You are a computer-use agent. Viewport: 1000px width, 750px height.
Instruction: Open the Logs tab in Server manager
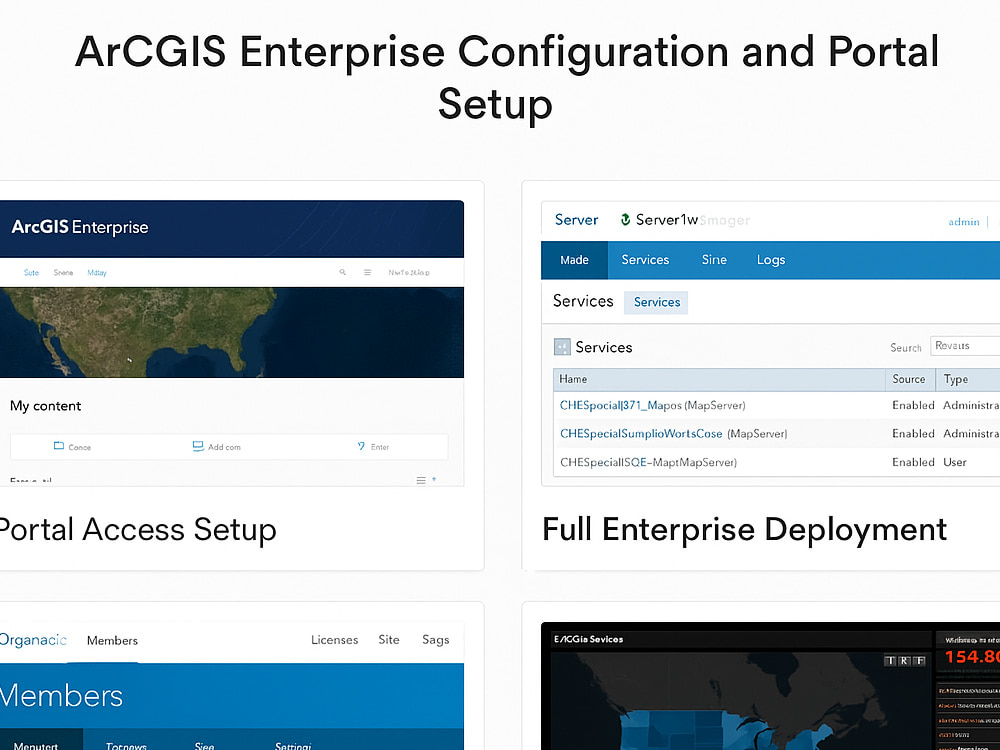pyautogui.click(x=771, y=260)
